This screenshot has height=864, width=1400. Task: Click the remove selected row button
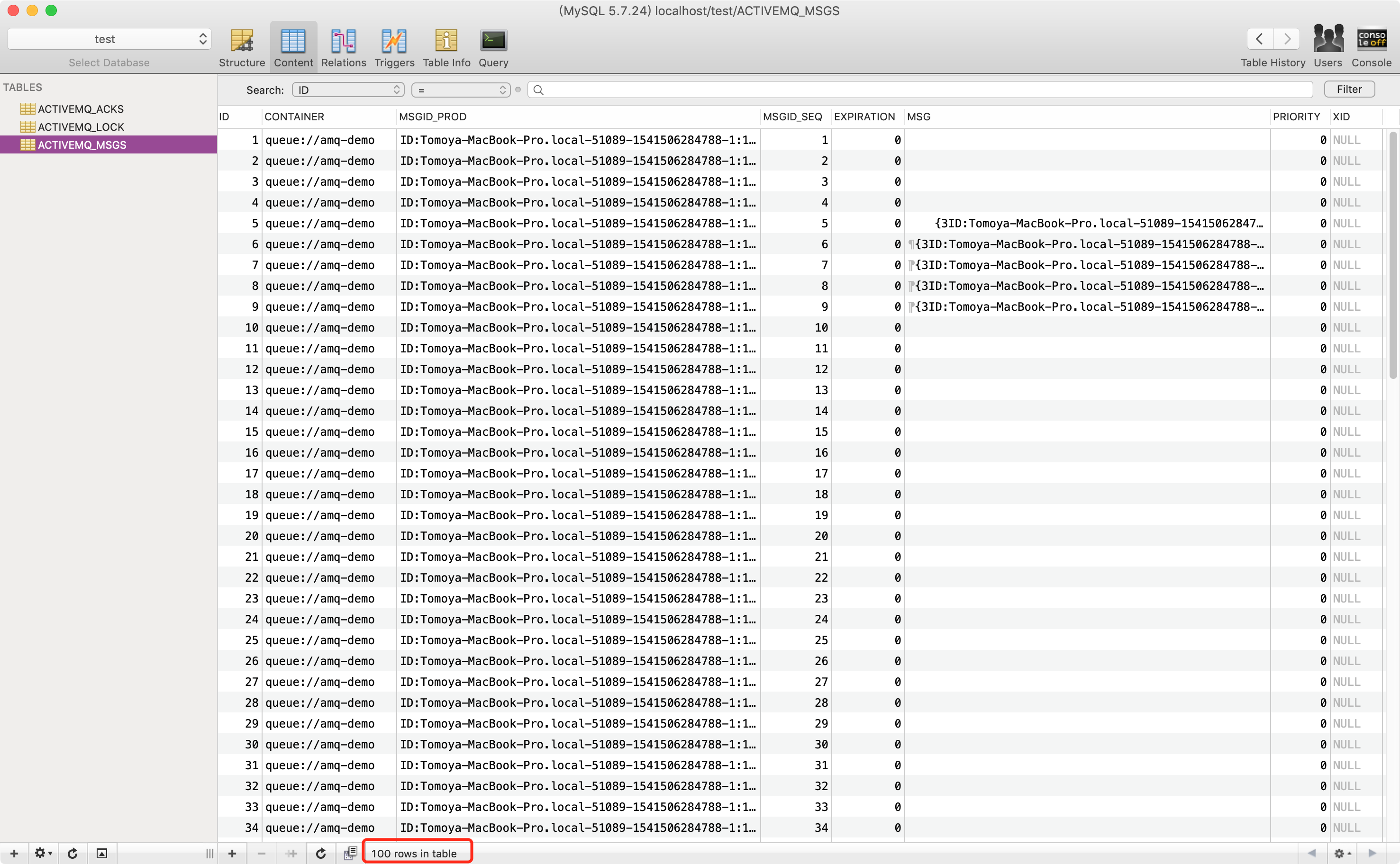[x=261, y=853]
